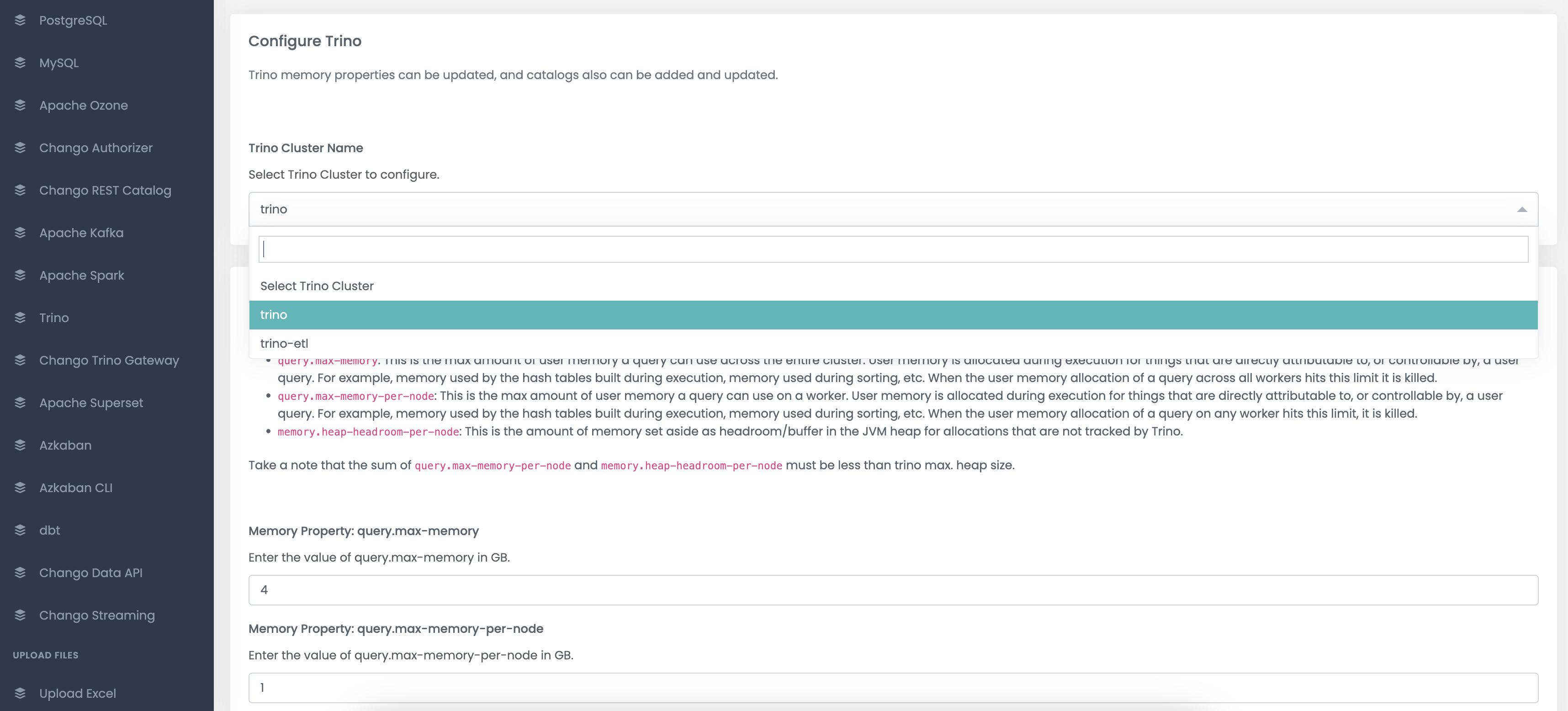This screenshot has width=1568, height=711.
Task: Click the query.max-memory input field
Action: (x=893, y=590)
